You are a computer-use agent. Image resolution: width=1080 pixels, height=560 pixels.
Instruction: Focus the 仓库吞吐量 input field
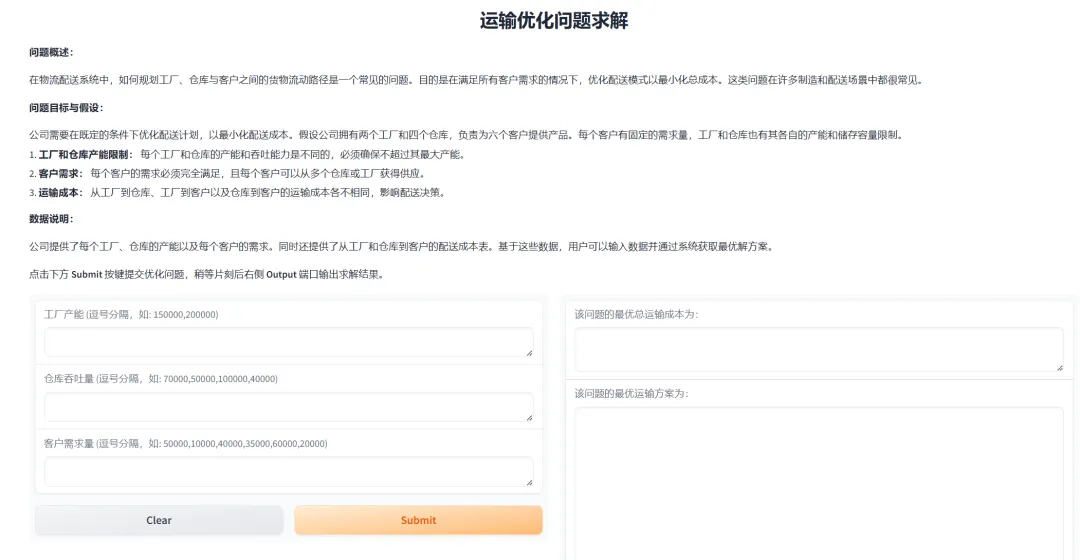point(289,407)
